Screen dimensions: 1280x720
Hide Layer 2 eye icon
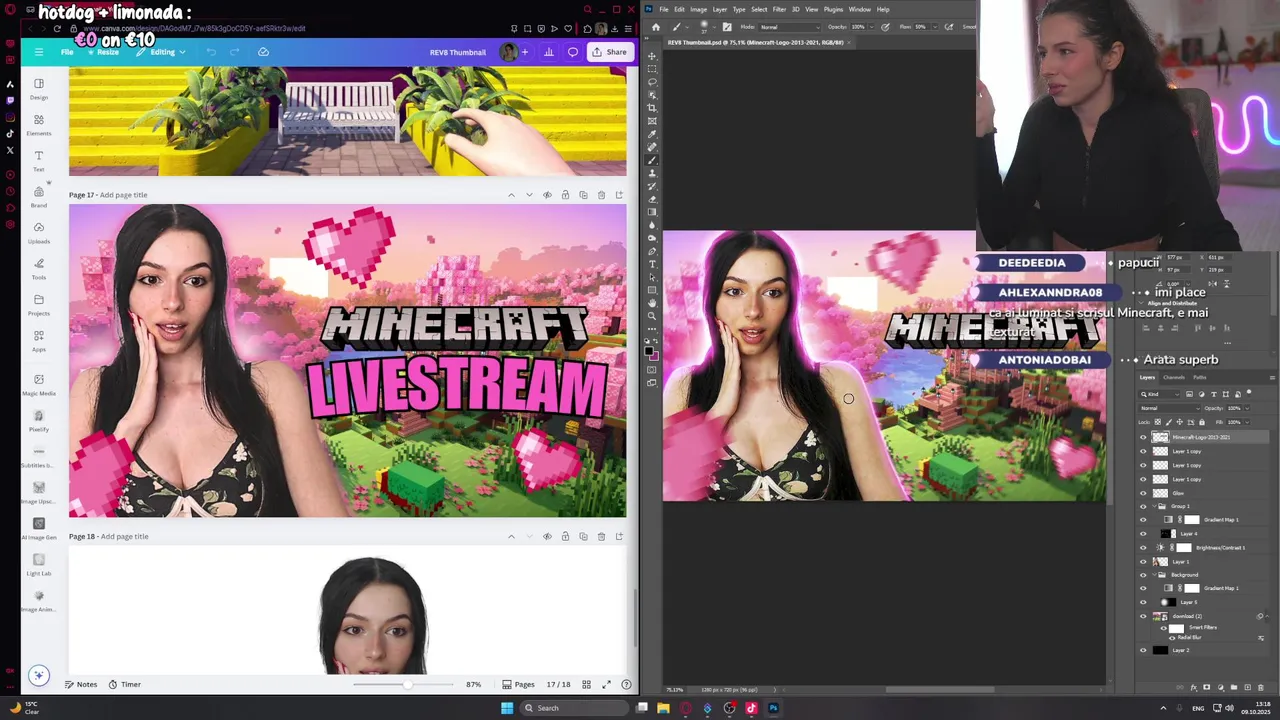(1143, 650)
